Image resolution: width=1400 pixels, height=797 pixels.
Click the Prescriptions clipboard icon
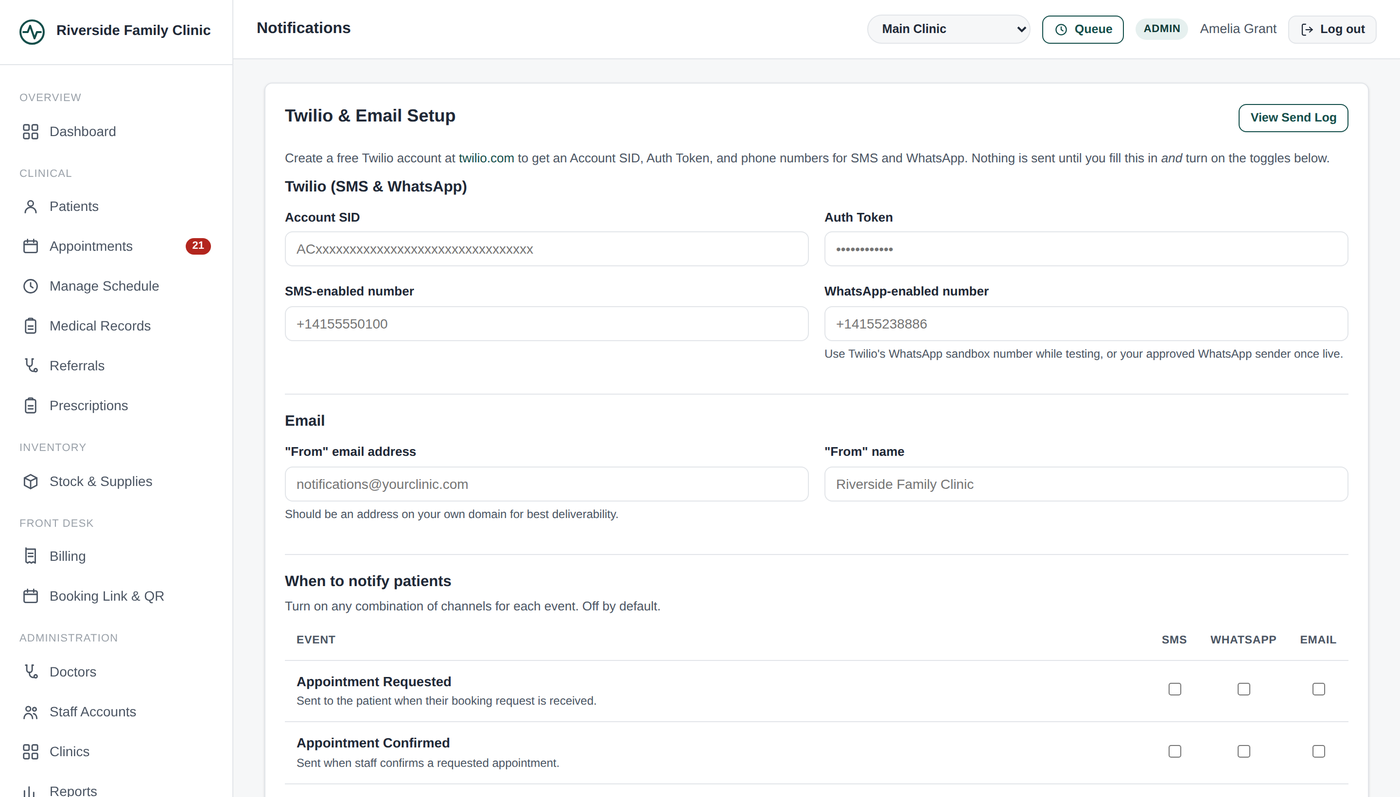tap(30, 406)
